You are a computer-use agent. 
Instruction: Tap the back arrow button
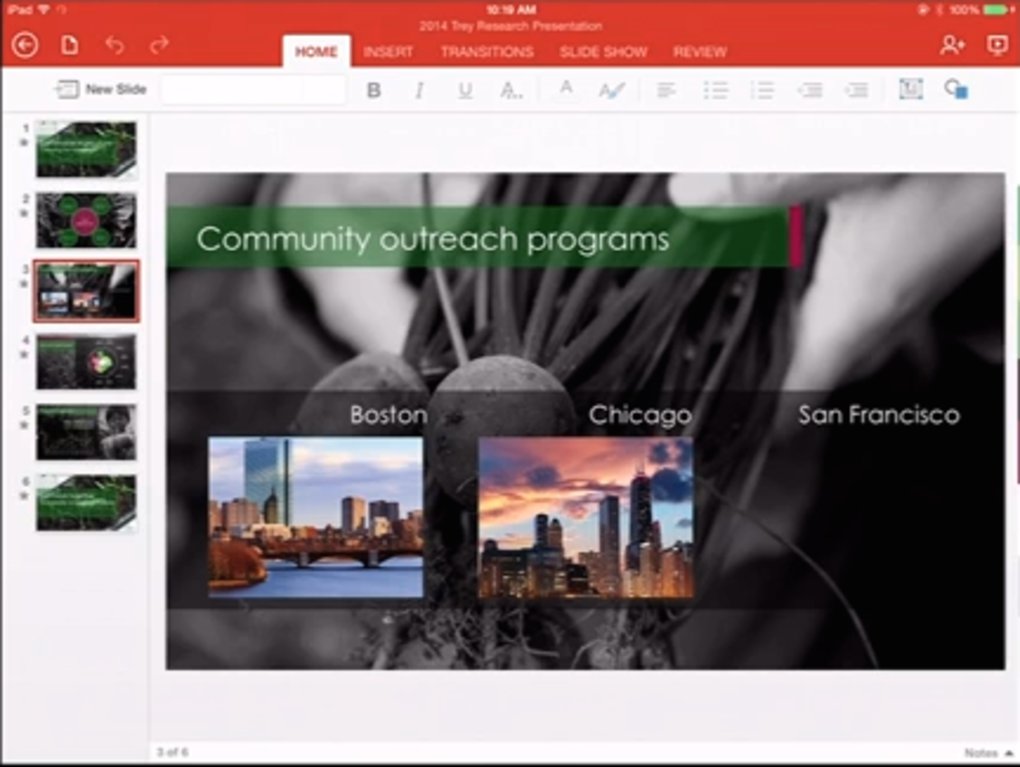point(25,45)
